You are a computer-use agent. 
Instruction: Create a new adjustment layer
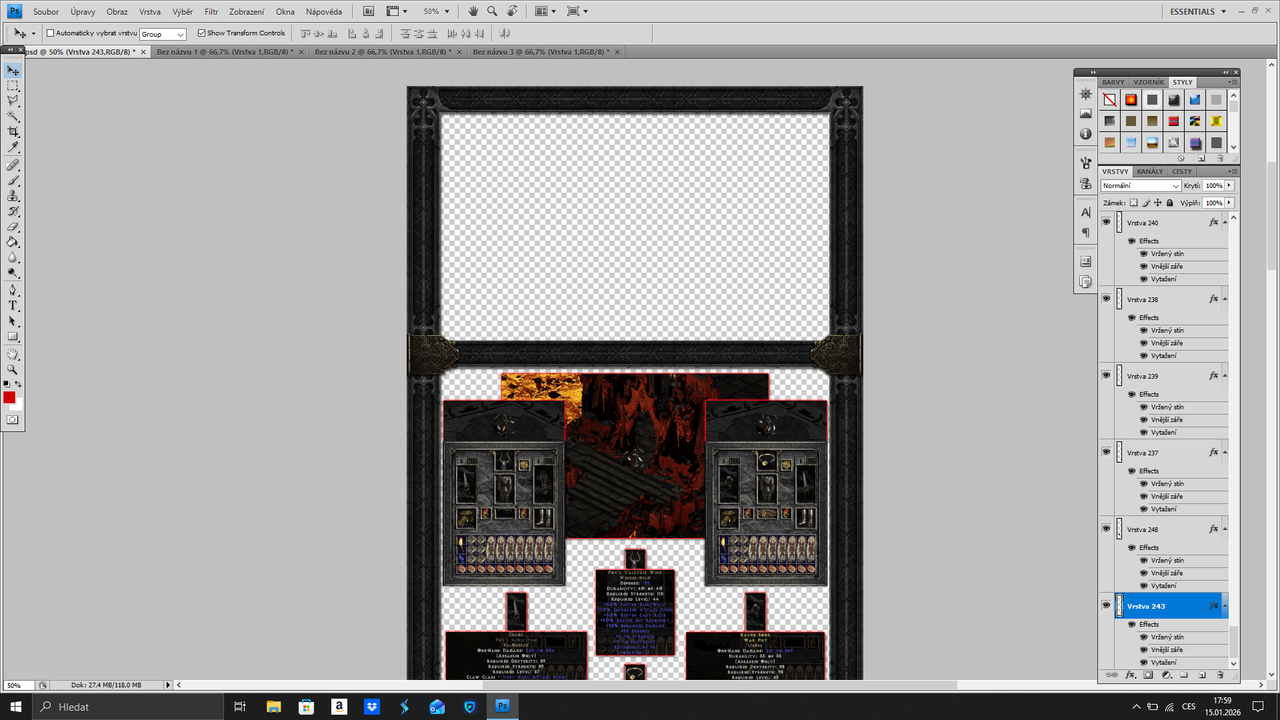coord(1166,675)
